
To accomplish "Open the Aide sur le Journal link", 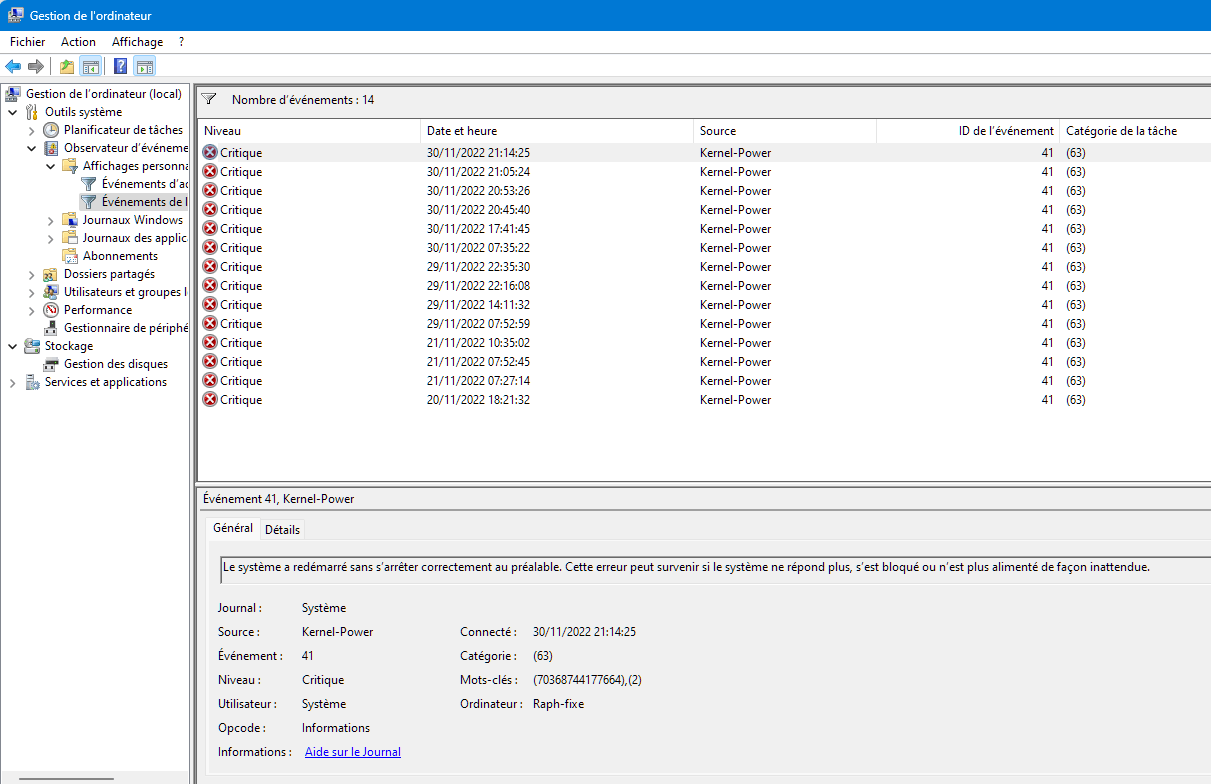I will point(353,752).
